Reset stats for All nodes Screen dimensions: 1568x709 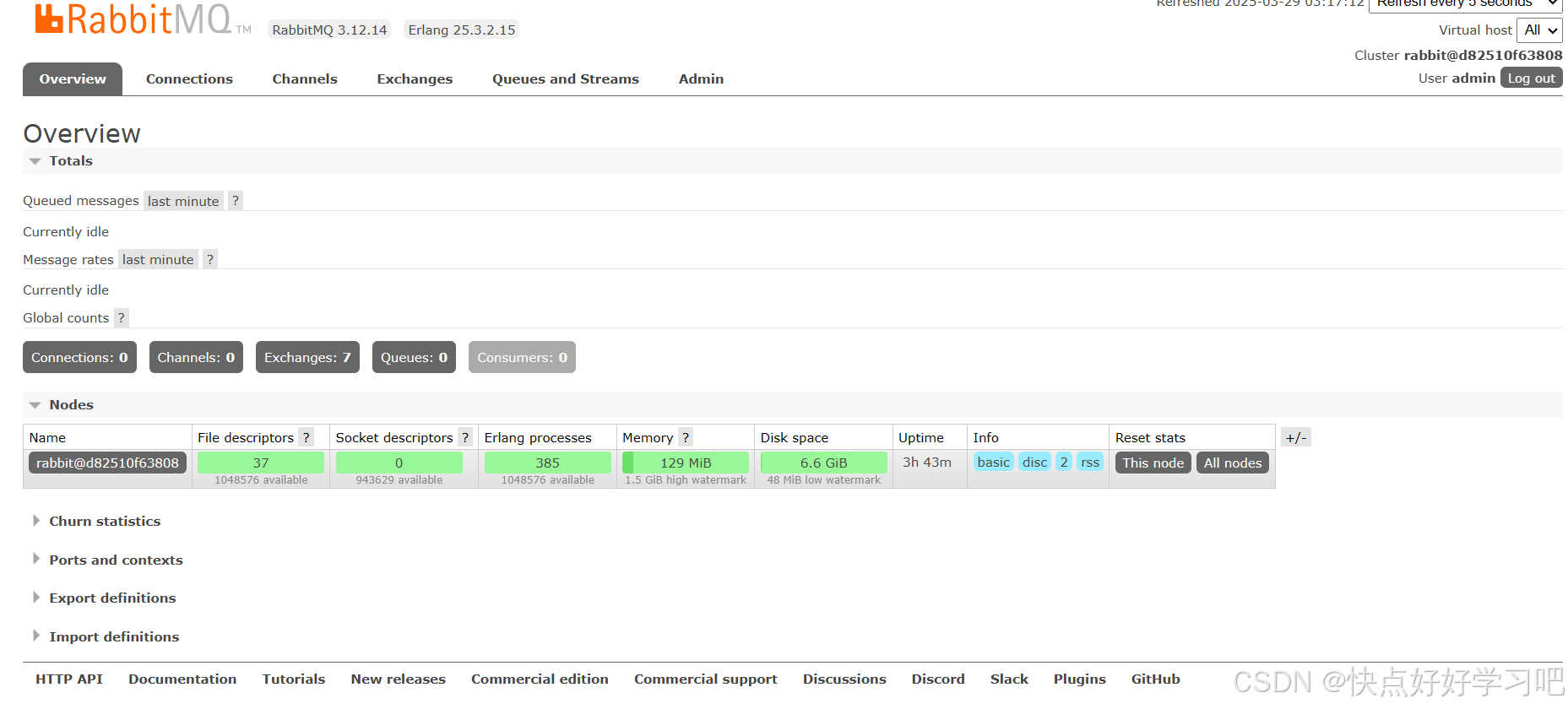(1232, 463)
